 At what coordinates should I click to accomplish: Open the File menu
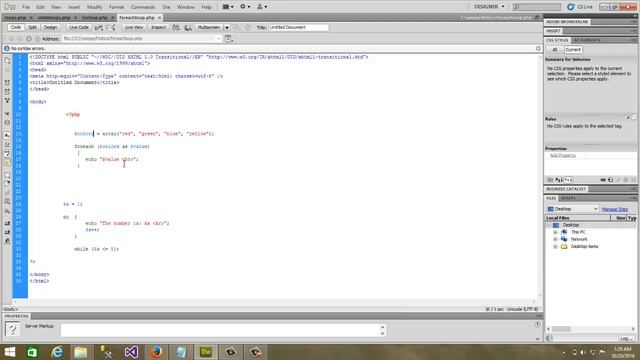click(26, 7)
